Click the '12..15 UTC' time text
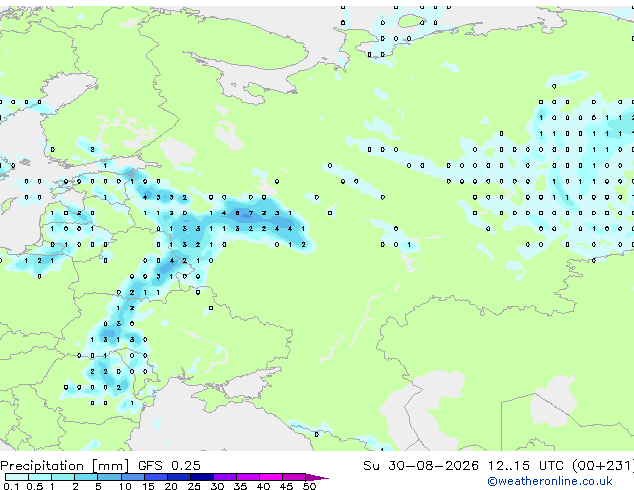Screen dimensions: 634x490 [x=525, y=466]
